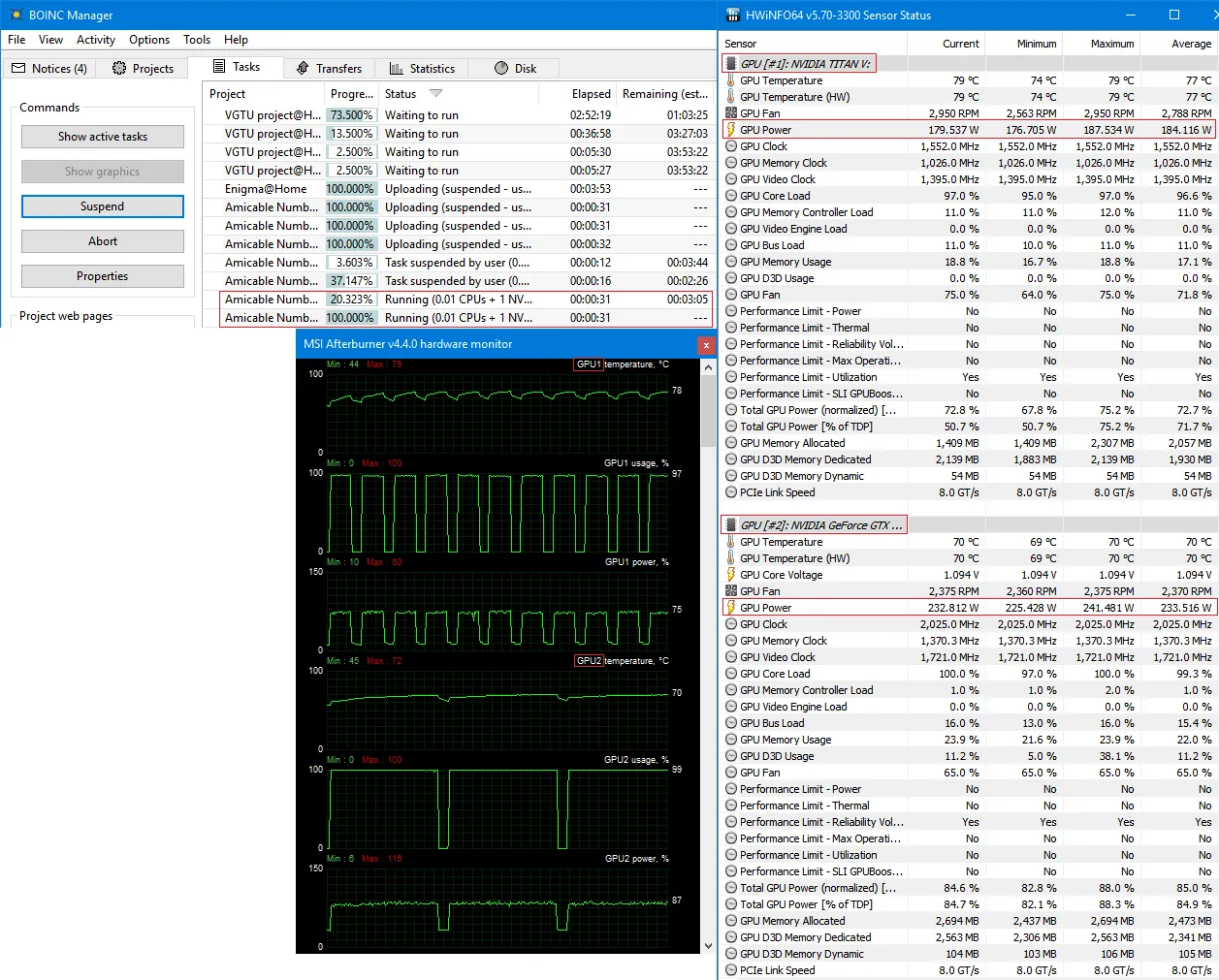Click GPU #1 GPU Power lightning icon
1219x980 pixels.
[731, 130]
